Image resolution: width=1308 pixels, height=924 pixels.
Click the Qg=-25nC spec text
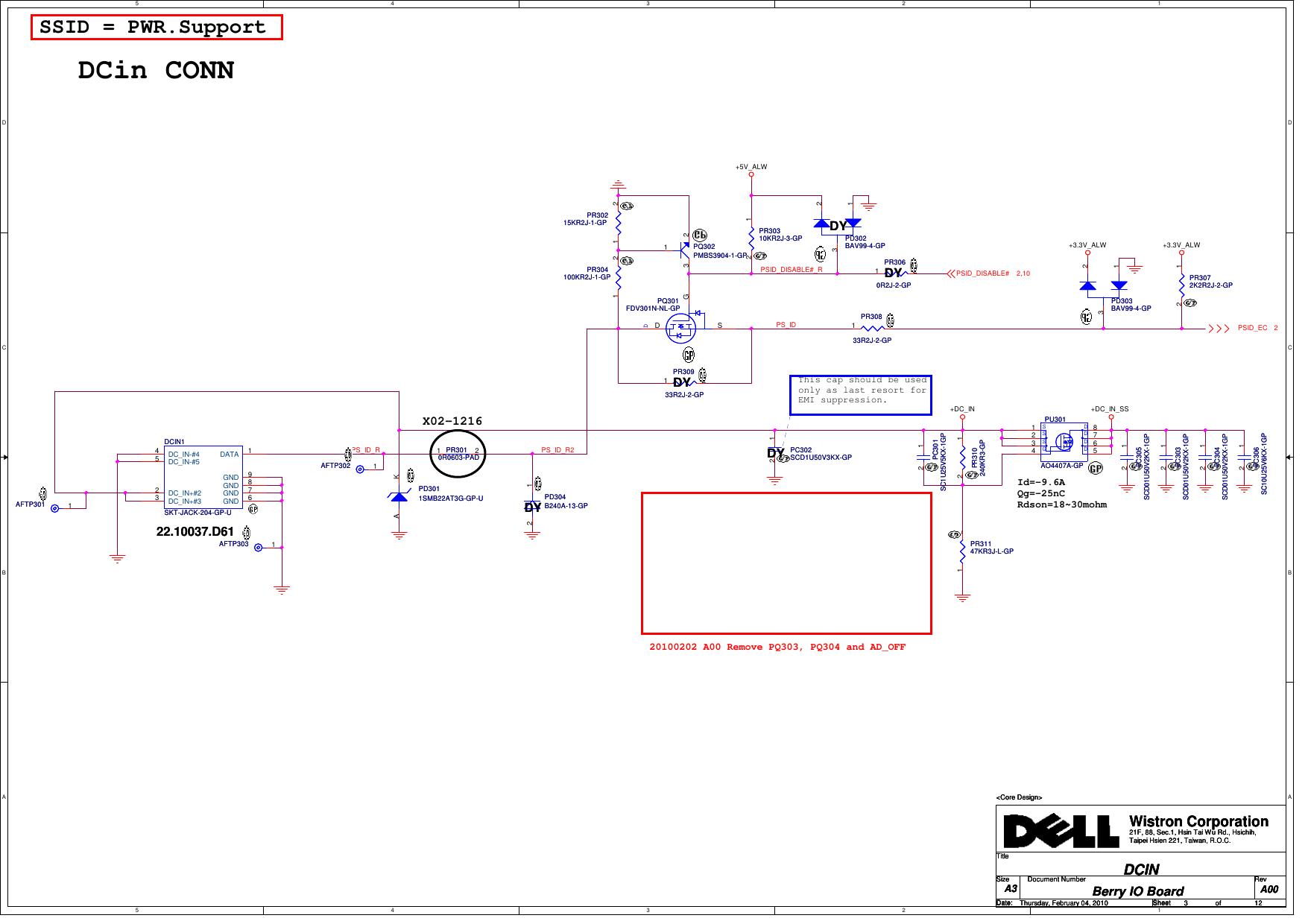coord(1041,493)
